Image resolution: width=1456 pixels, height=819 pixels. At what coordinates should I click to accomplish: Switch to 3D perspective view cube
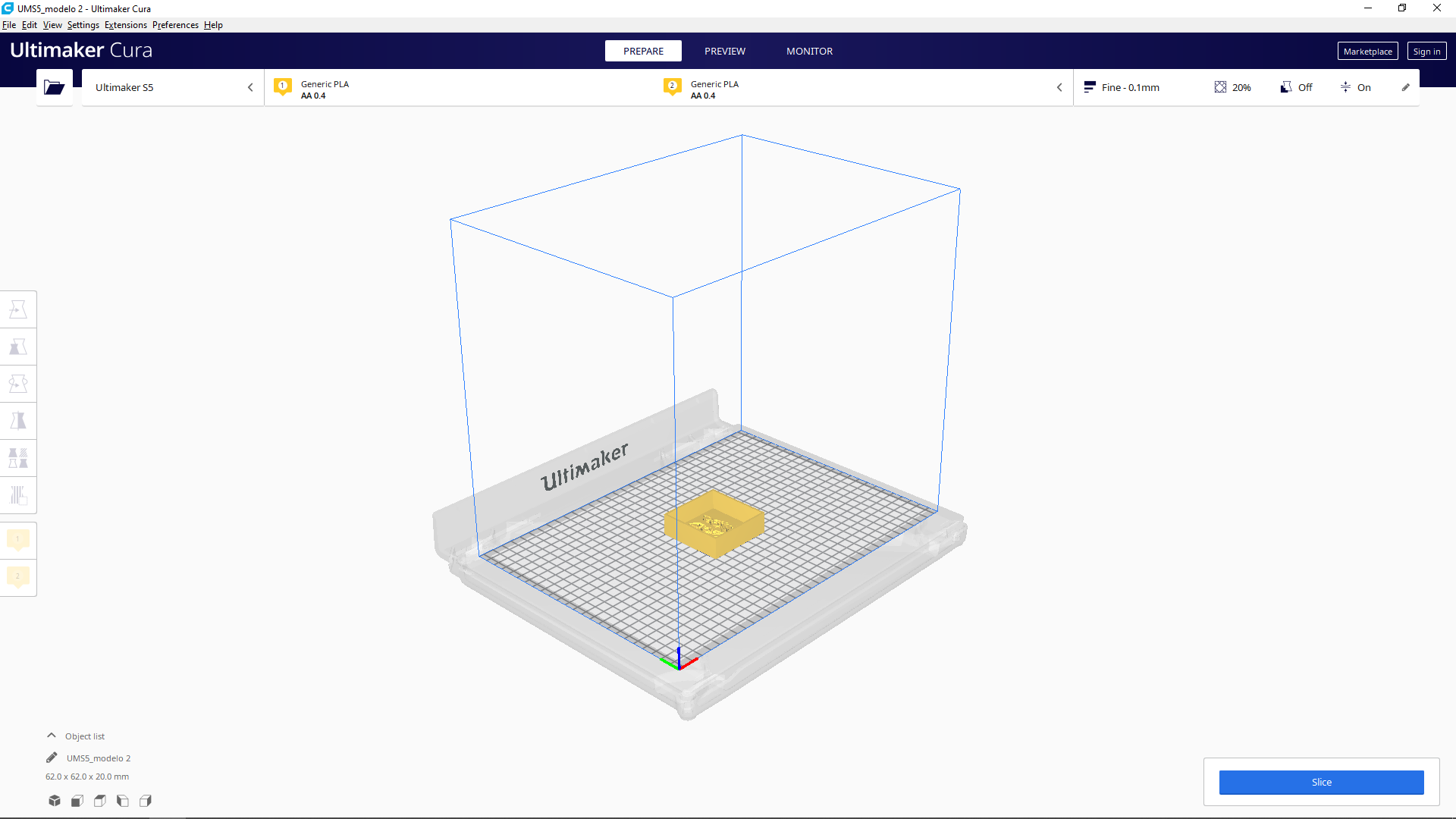coord(55,801)
